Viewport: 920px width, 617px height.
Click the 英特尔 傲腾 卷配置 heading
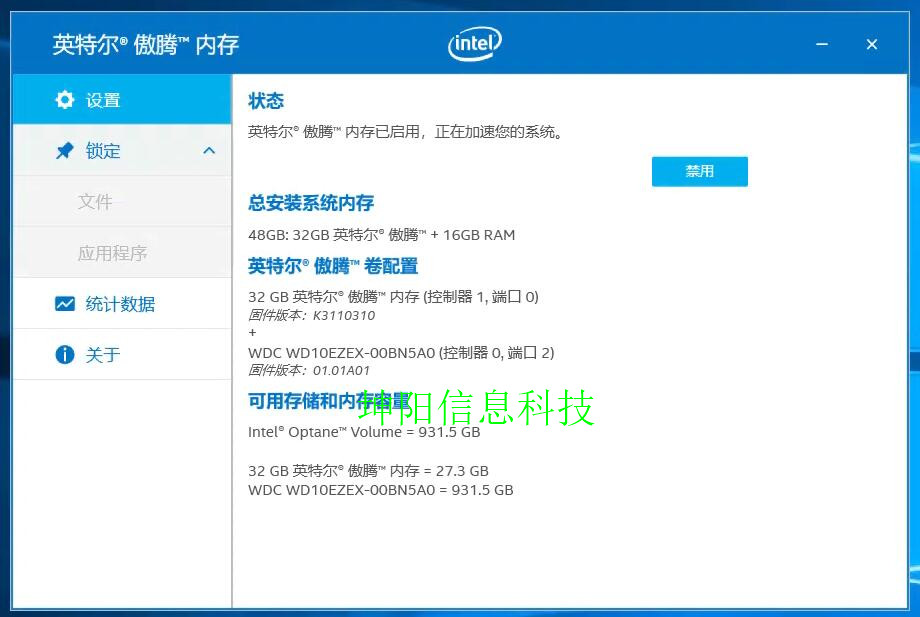pos(333,266)
